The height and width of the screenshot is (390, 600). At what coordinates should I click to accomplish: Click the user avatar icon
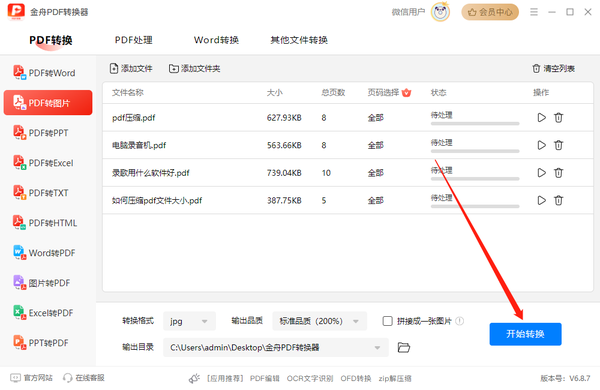point(440,12)
